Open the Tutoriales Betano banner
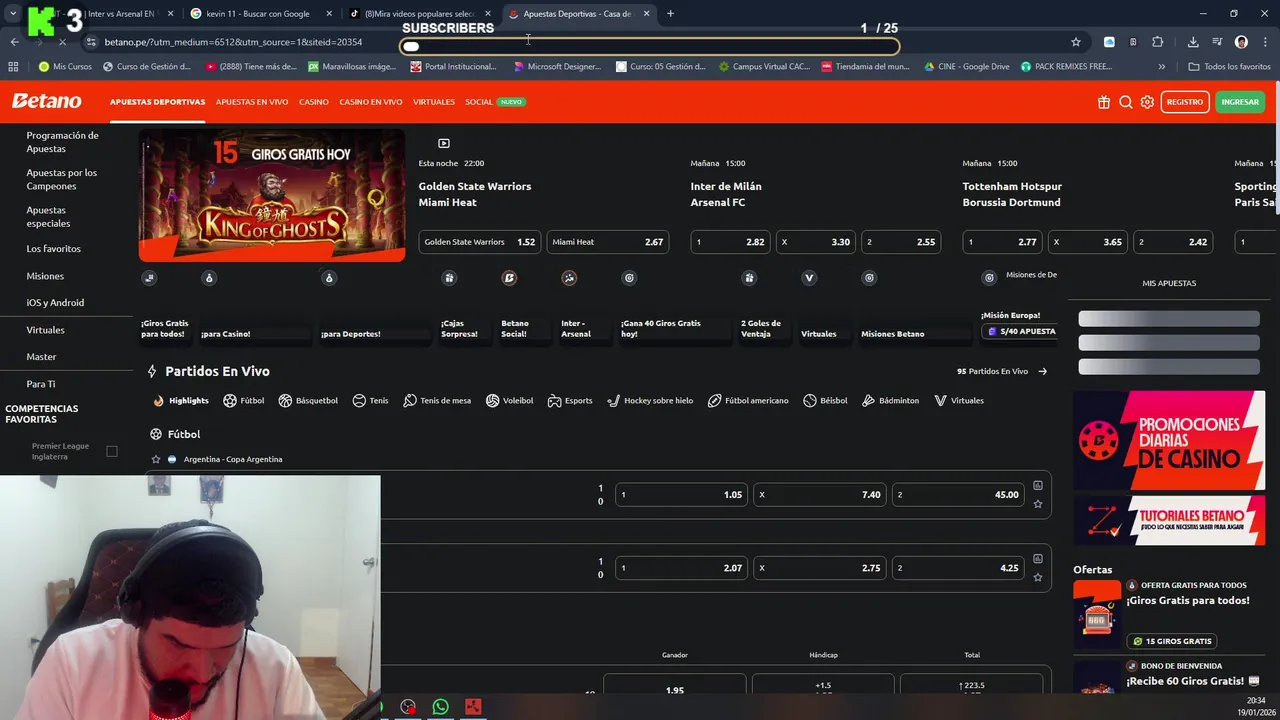Viewport: 1280px width, 720px height. pos(1169,520)
